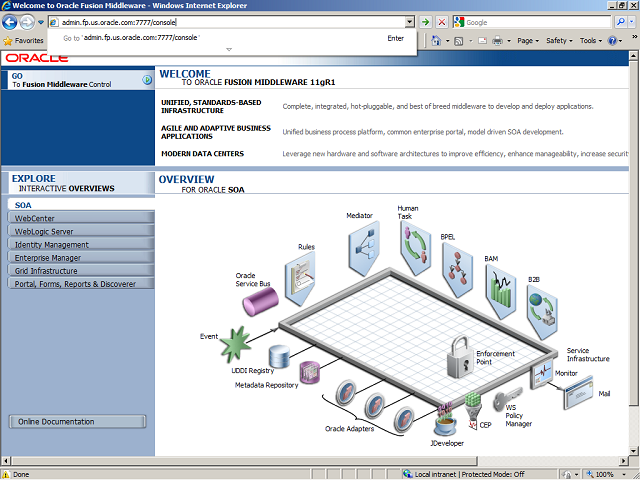This screenshot has height=480, width=640.
Task: Click the horizontal scrollbar right arrow
Action: click(624, 461)
